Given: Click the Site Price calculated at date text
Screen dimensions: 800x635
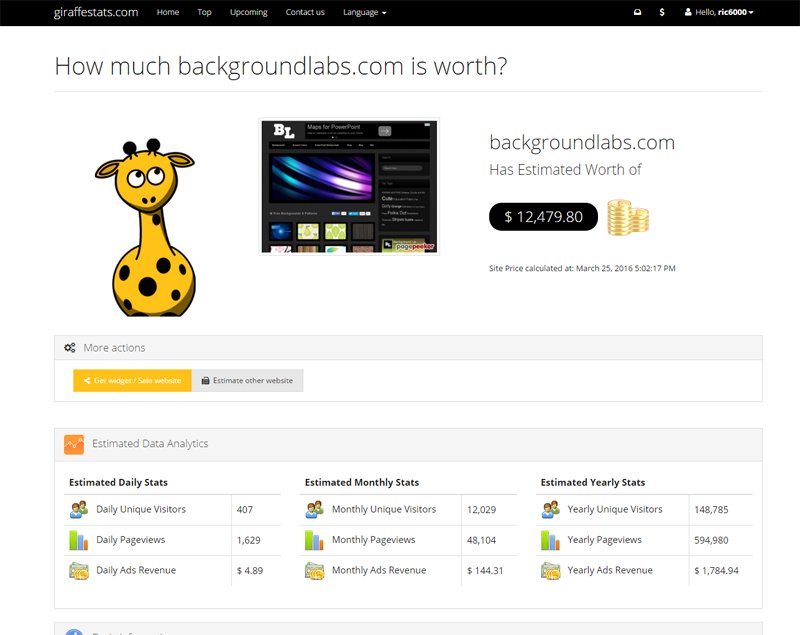Looking at the screenshot, I should [x=582, y=268].
